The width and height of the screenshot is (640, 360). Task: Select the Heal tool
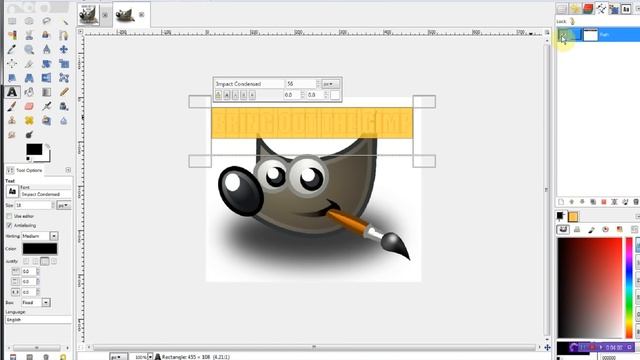tap(29, 121)
